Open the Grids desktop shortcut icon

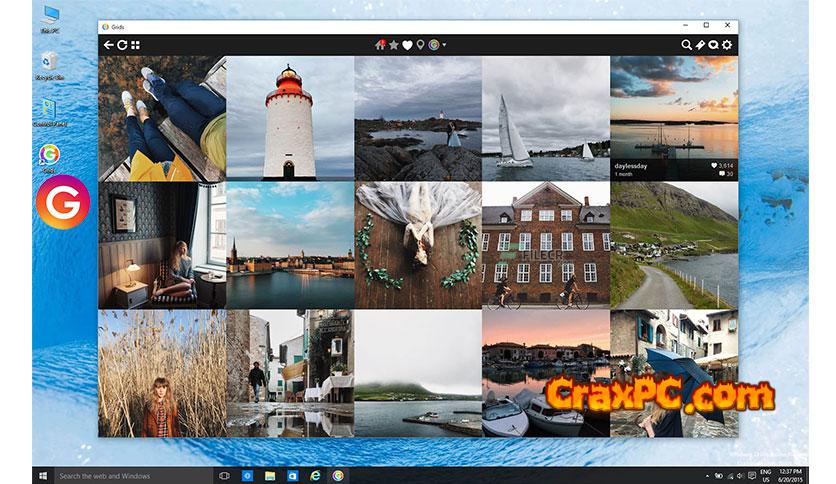[x=48, y=156]
